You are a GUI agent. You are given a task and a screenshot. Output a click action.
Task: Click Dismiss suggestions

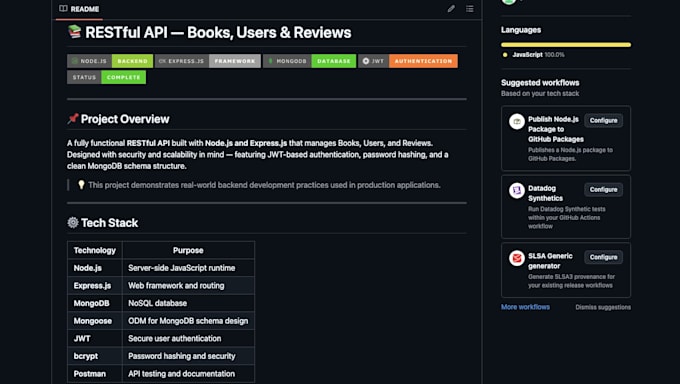pos(603,307)
